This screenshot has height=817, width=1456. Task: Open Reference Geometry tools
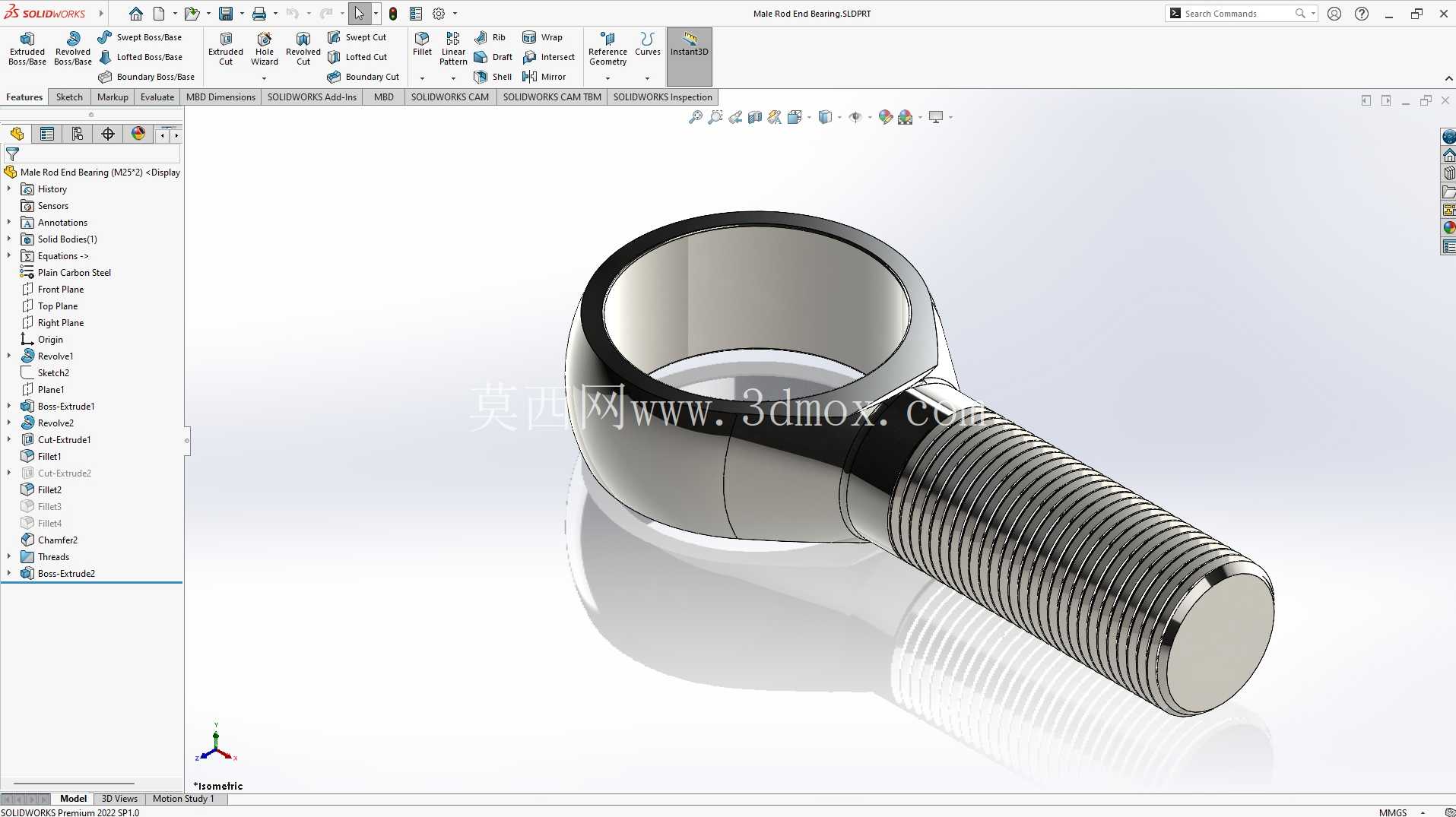[607, 49]
